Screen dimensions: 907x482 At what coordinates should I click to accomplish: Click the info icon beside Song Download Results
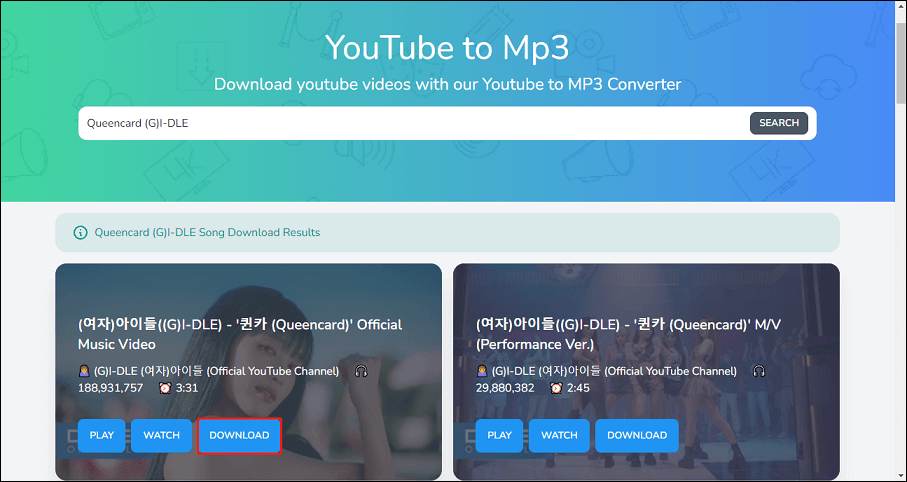click(x=80, y=233)
